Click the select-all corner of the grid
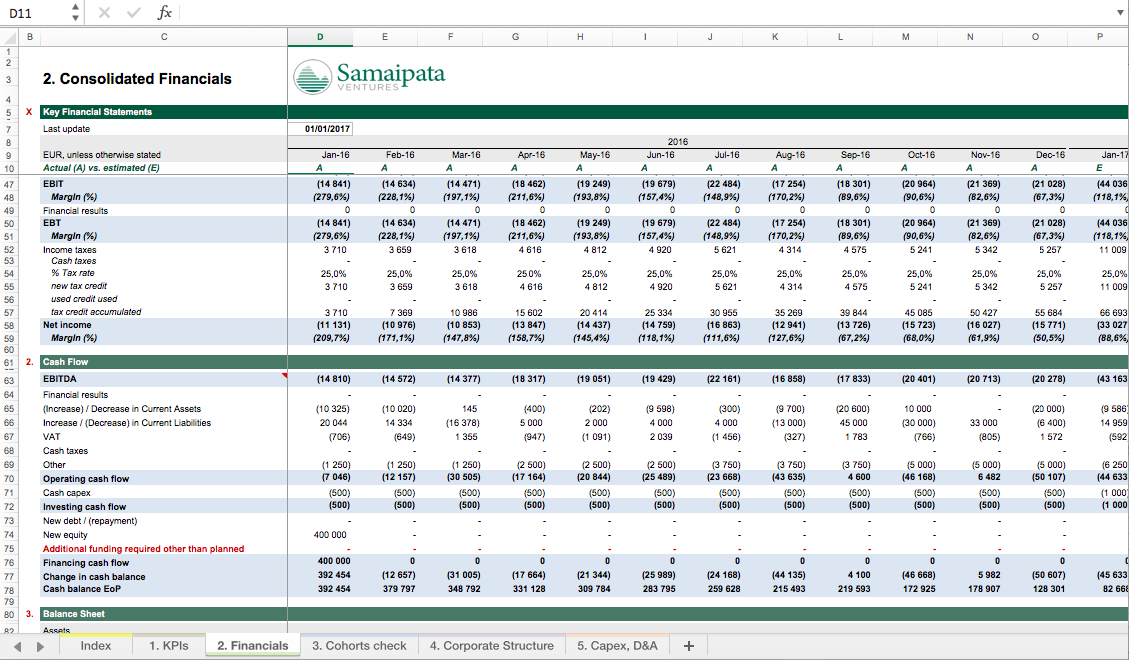This screenshot has height=660, width=1129. click(x=9, y=37)
